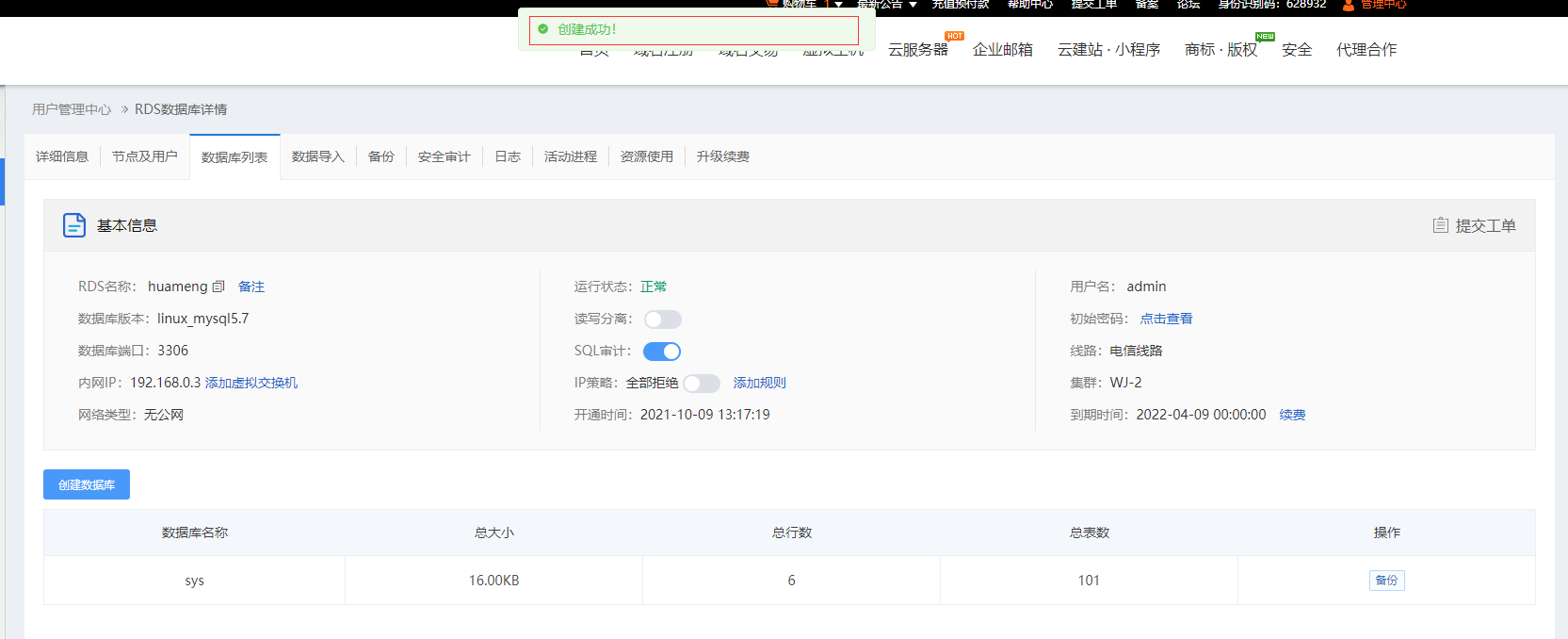The height and width of the screenshot is (639, 1568).
Task: Open 用户管理中心 breadcrumb link
Action: click(72, 109)
